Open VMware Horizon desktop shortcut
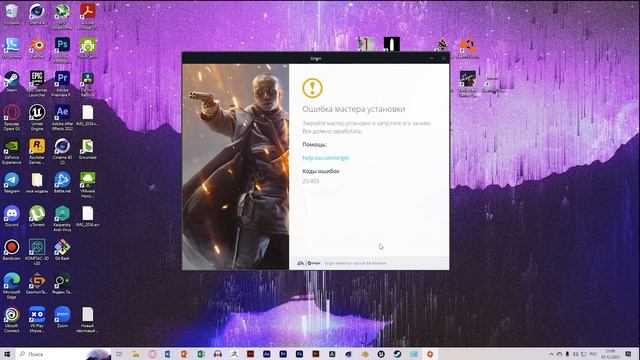This screenshot has width=640, height=360. [x=87, y=184]
